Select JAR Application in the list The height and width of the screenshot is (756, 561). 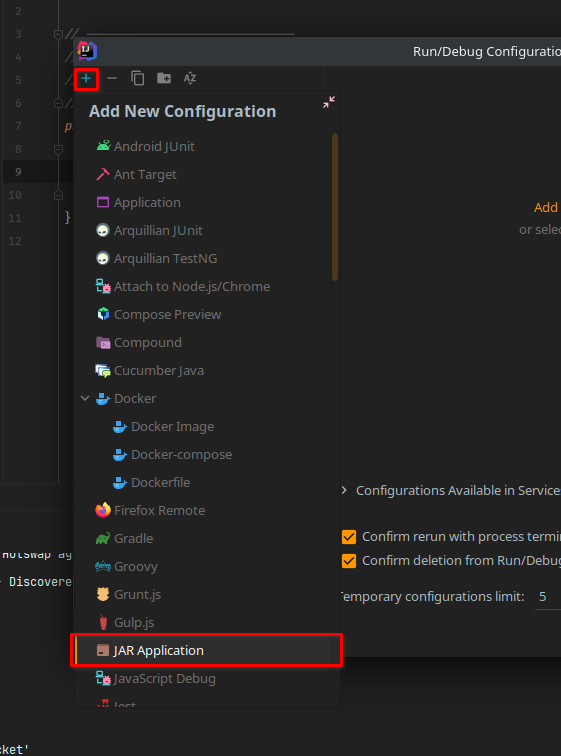[x=207, y=650]
